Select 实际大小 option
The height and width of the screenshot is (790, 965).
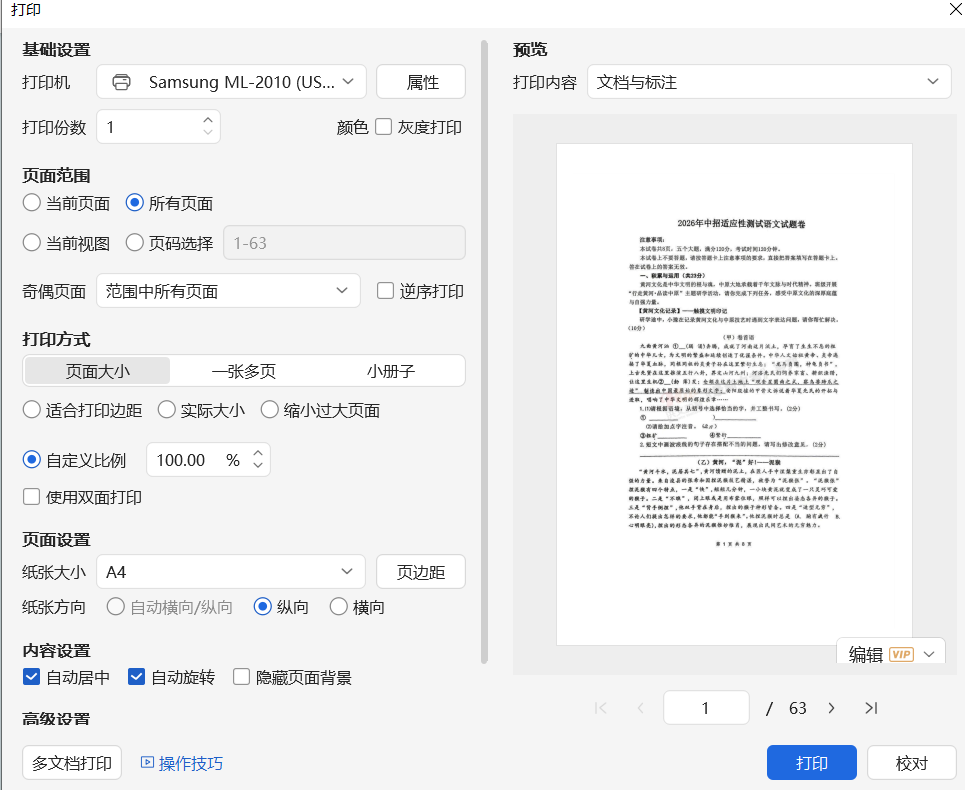pyautogui.click(x=167, y=410)
